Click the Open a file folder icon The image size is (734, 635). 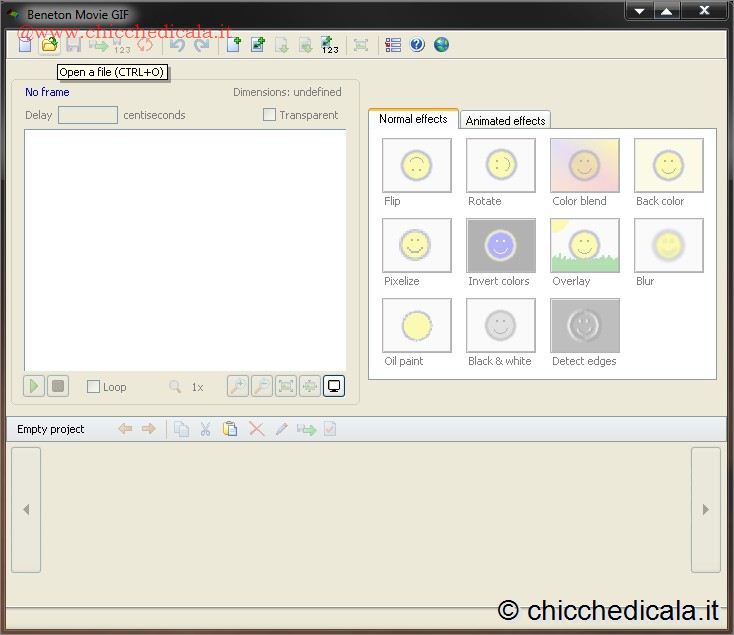(49, 45)
